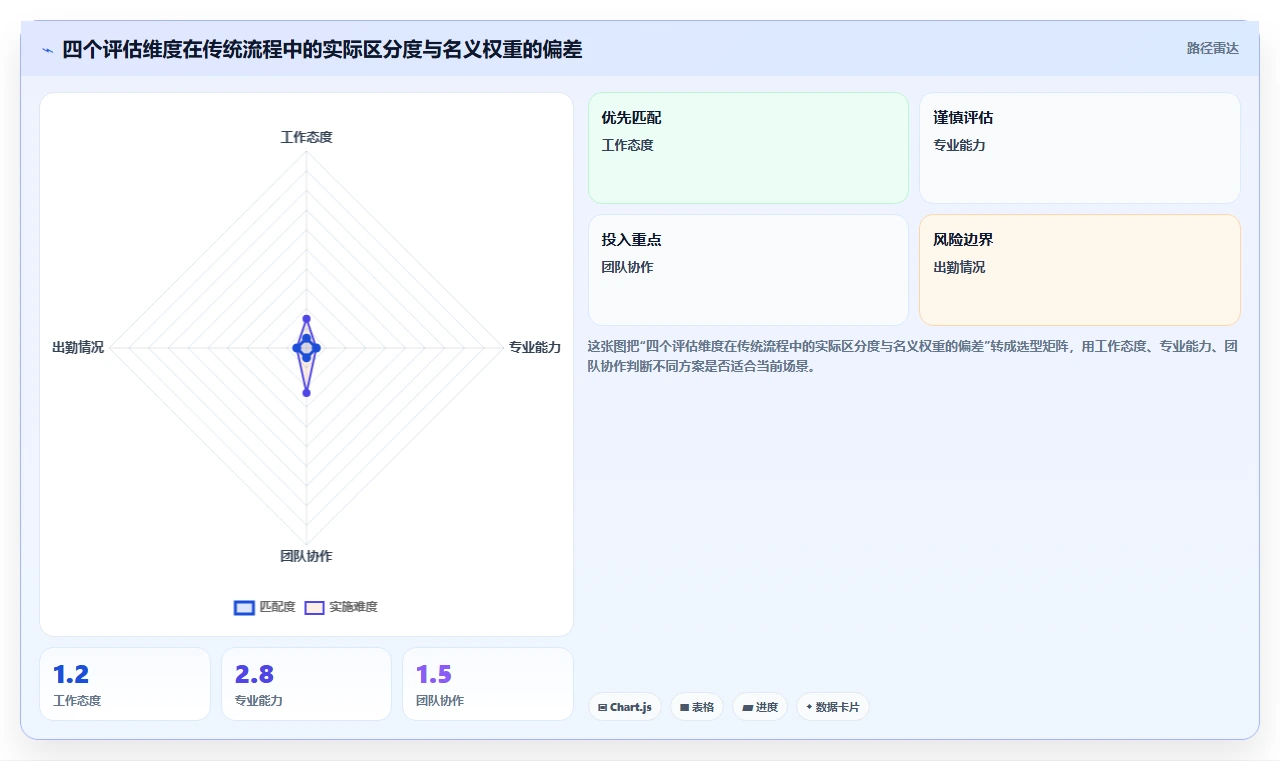Click the page title about 四个评估维度
The height and width of the screenshot is (761, 1280).
(x=322, y=49)
